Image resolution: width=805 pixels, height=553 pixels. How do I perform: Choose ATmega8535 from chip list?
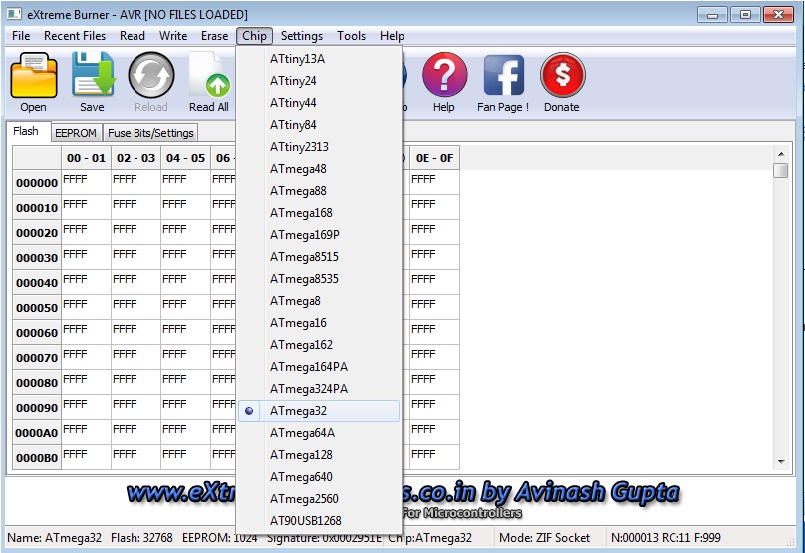click(x=319, y=279)
